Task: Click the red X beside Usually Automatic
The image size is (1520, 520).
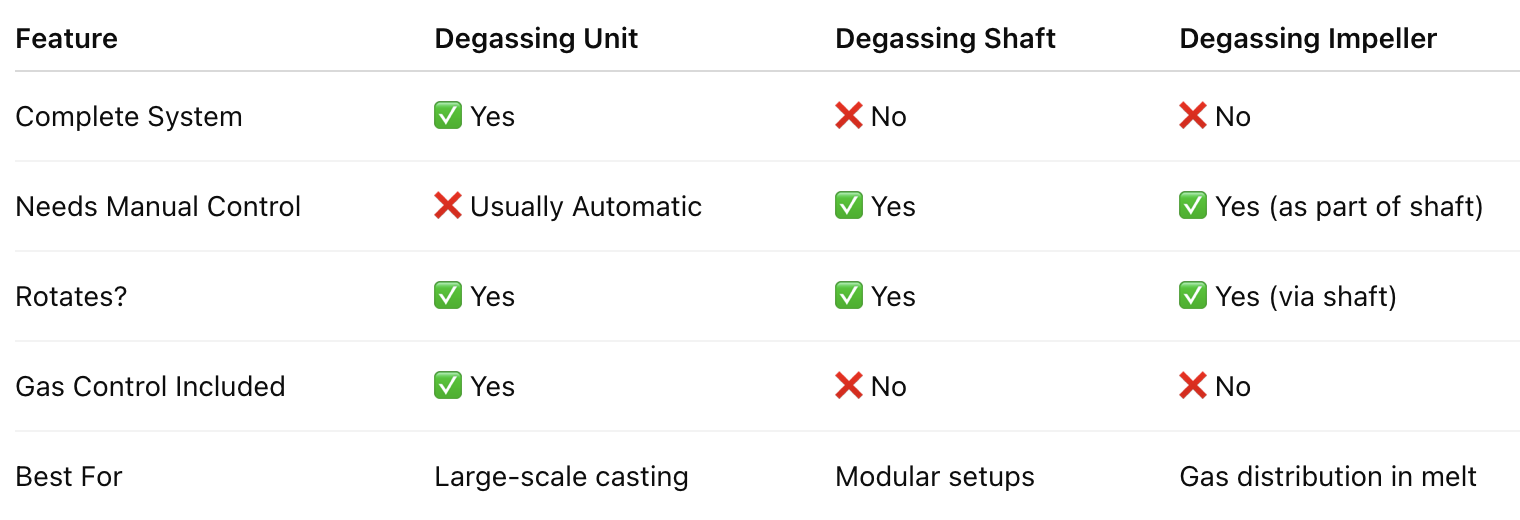Action: (448, 206)
